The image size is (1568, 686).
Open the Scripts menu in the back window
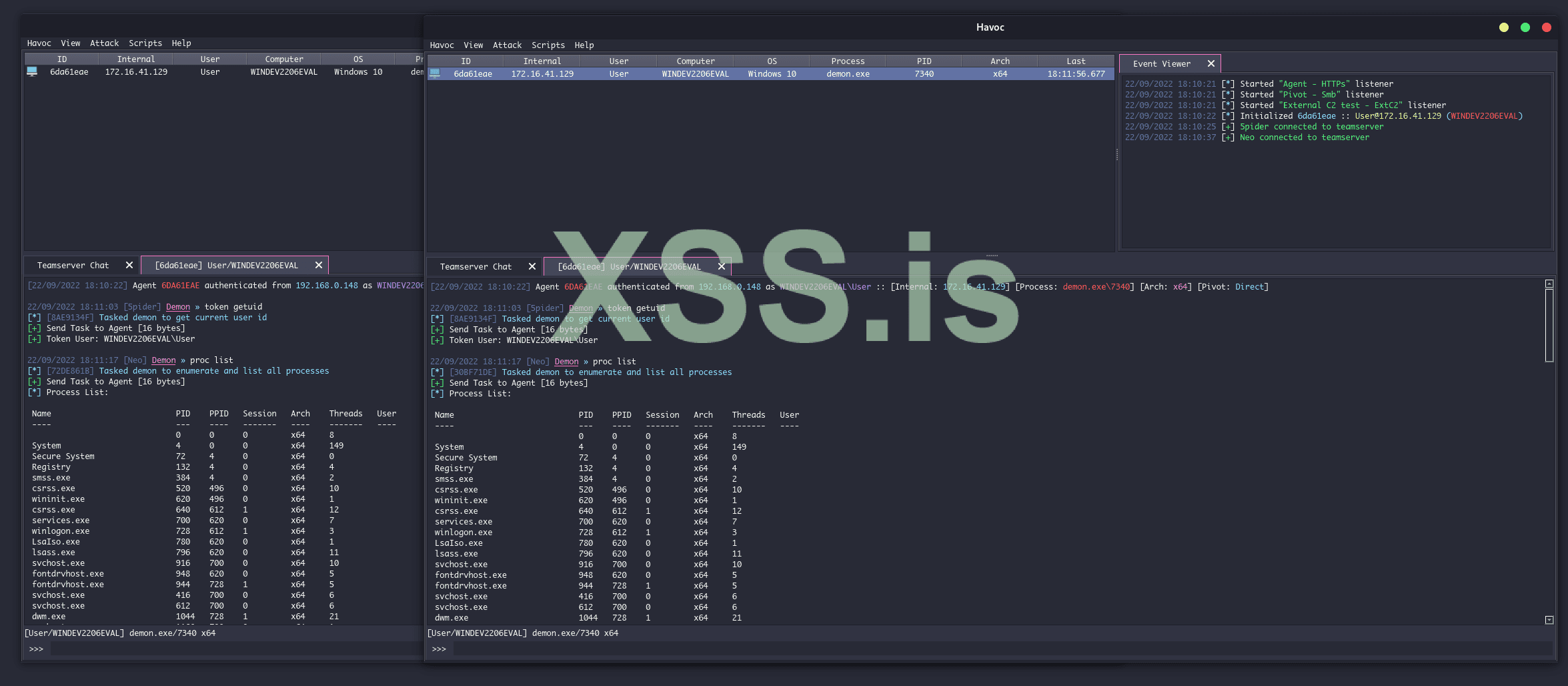click(145, 43)
